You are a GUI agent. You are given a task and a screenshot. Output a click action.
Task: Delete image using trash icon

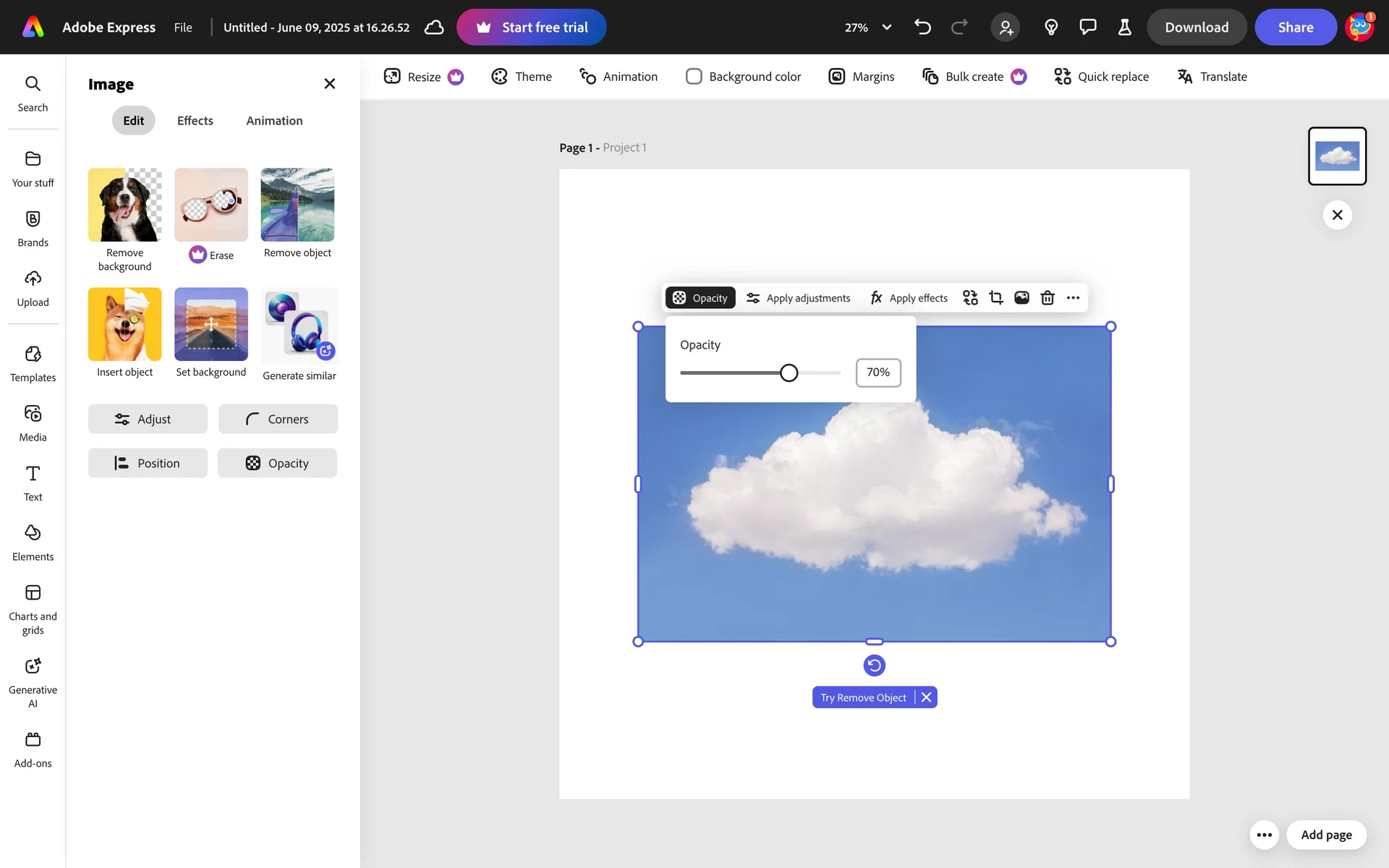[x=1047, y=298]
